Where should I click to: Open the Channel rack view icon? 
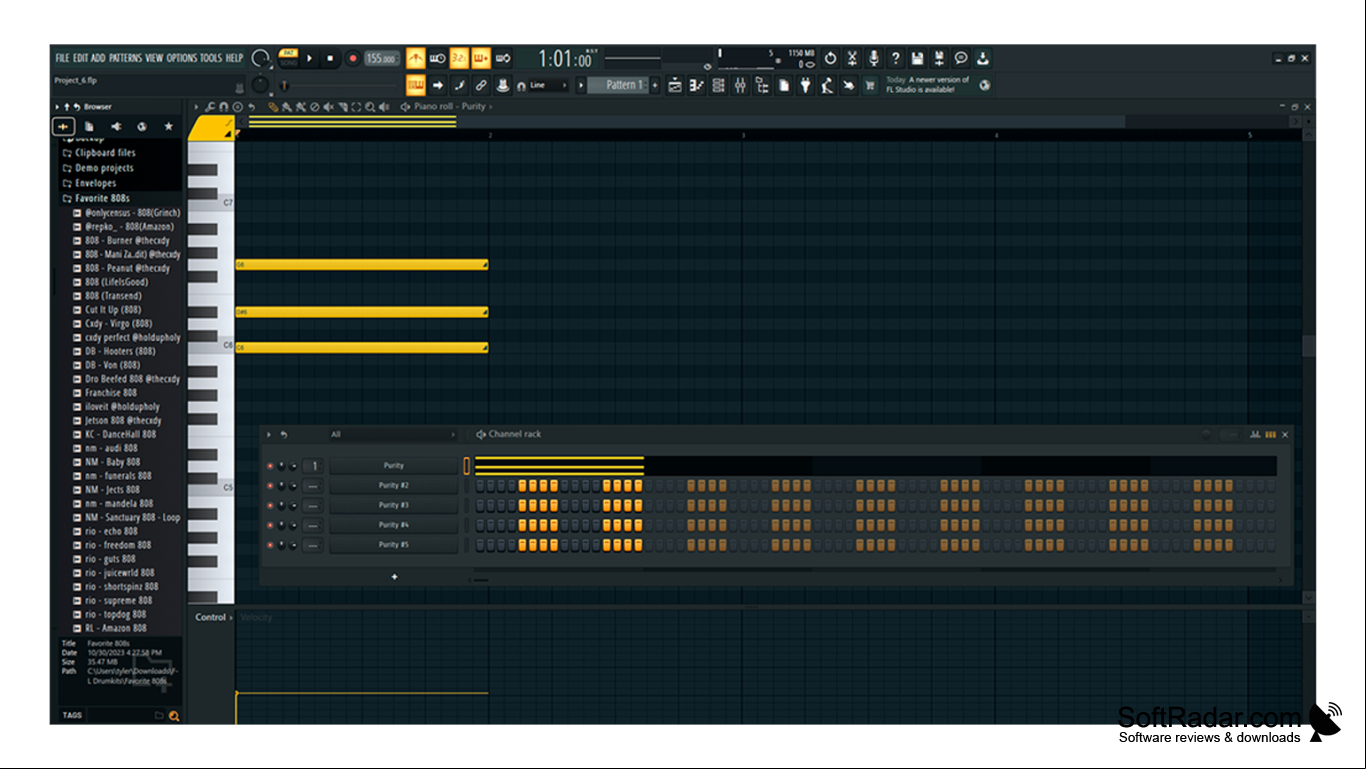pyautogui.click(x=718, y=86)
